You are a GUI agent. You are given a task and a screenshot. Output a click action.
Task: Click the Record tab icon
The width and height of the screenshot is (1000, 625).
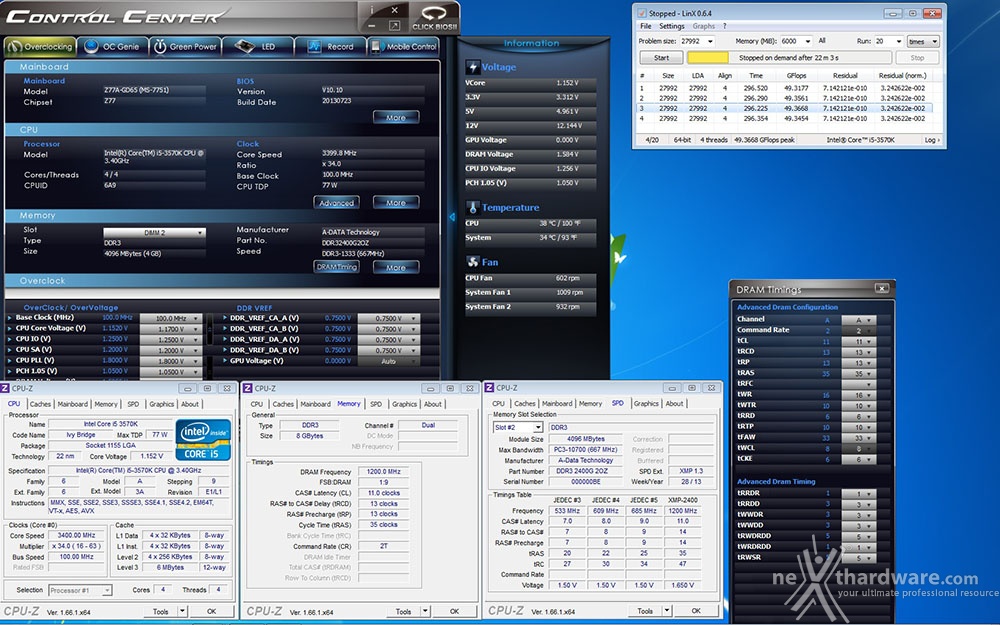[314, 47]
